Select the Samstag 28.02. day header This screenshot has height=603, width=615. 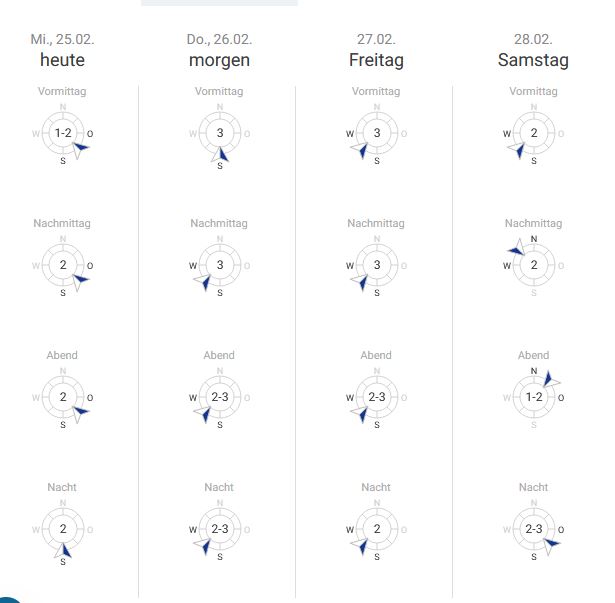[534, 50]
